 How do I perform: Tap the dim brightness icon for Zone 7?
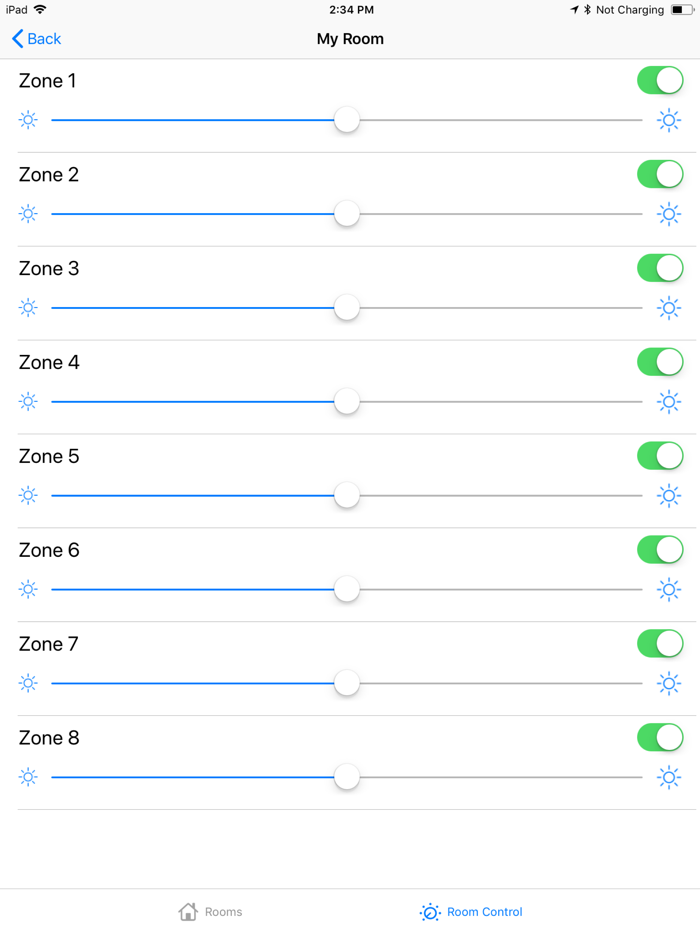(x=28, y=684)
